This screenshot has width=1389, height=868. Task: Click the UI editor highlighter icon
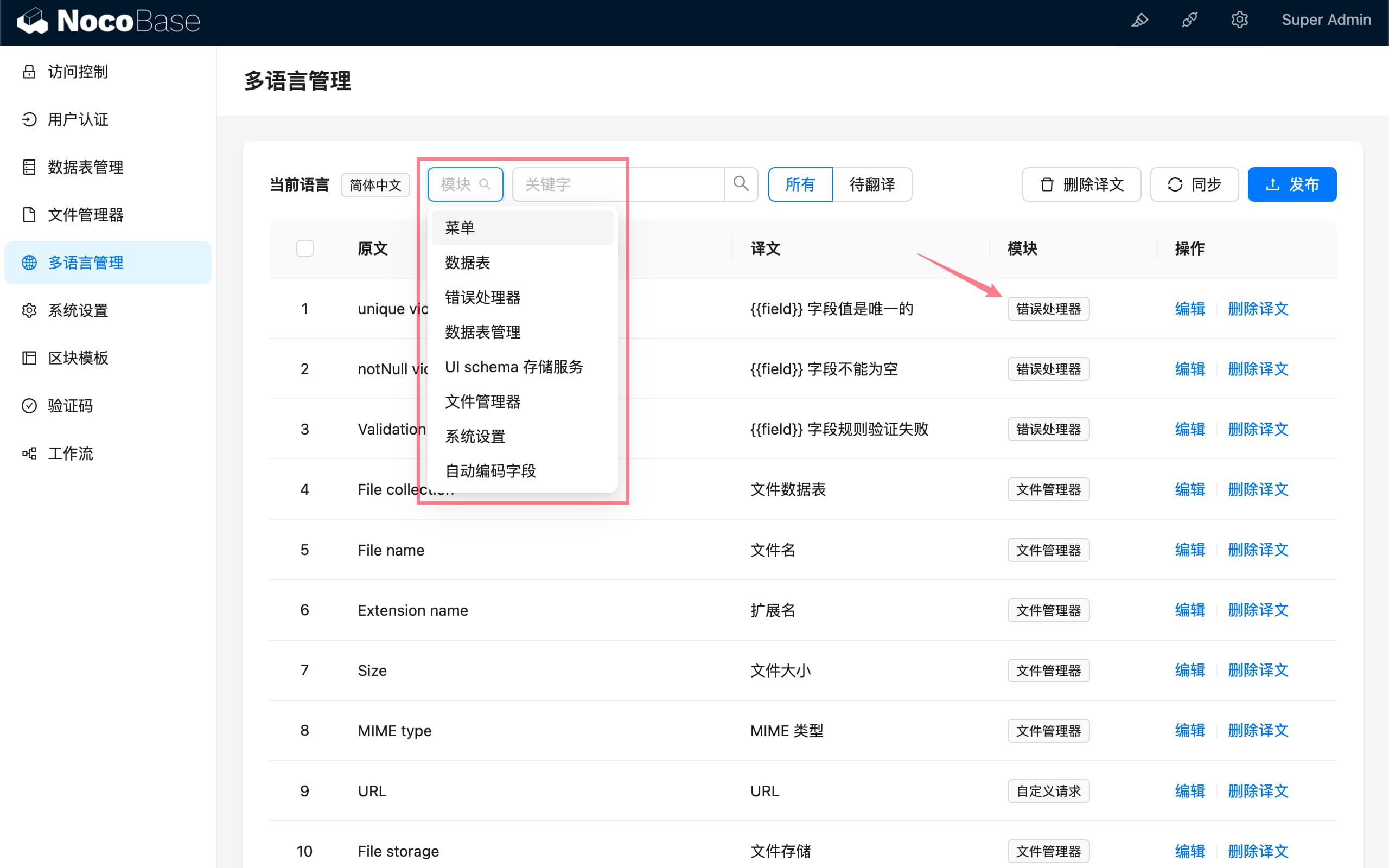[1139, 20]
